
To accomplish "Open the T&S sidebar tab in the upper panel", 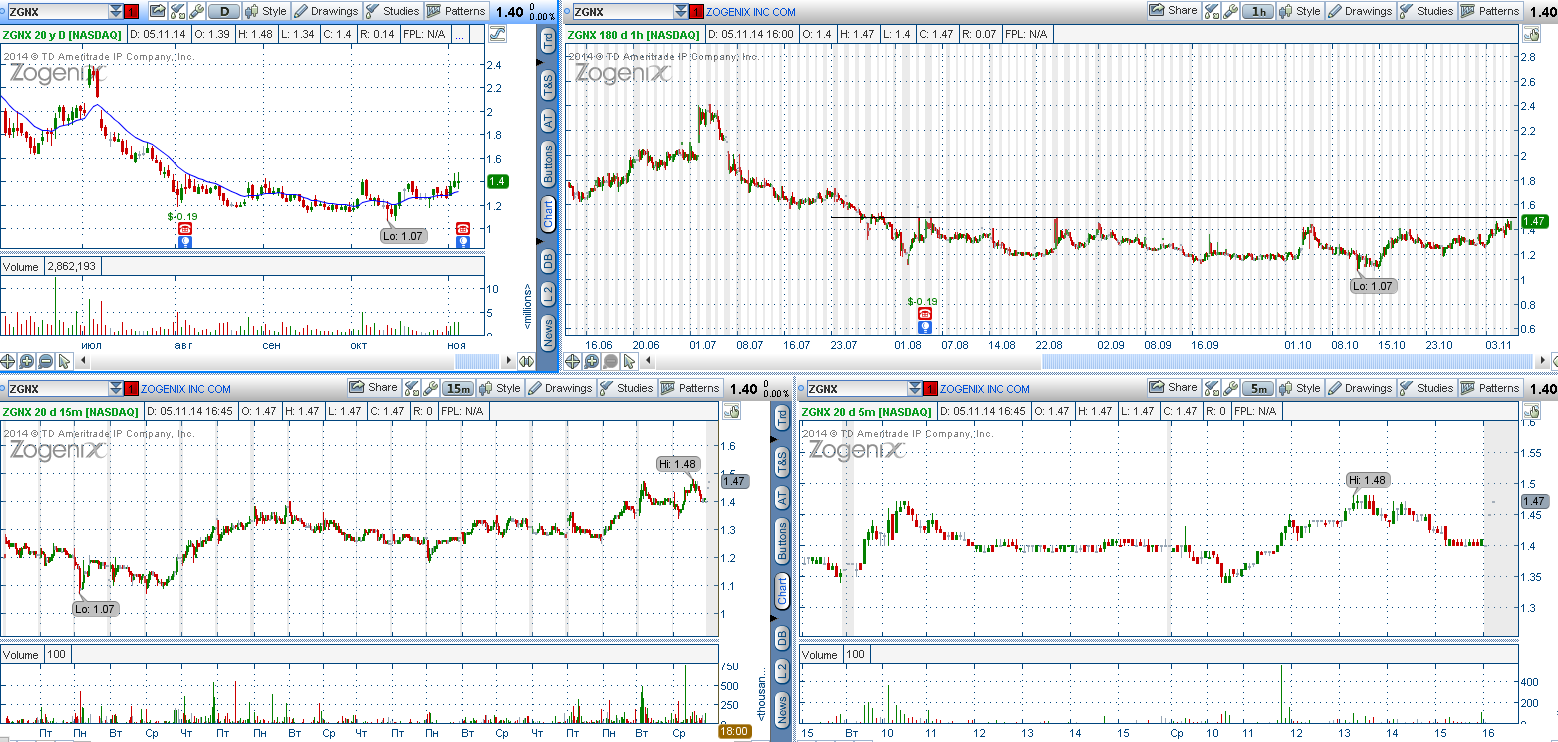I will [548, 83].
